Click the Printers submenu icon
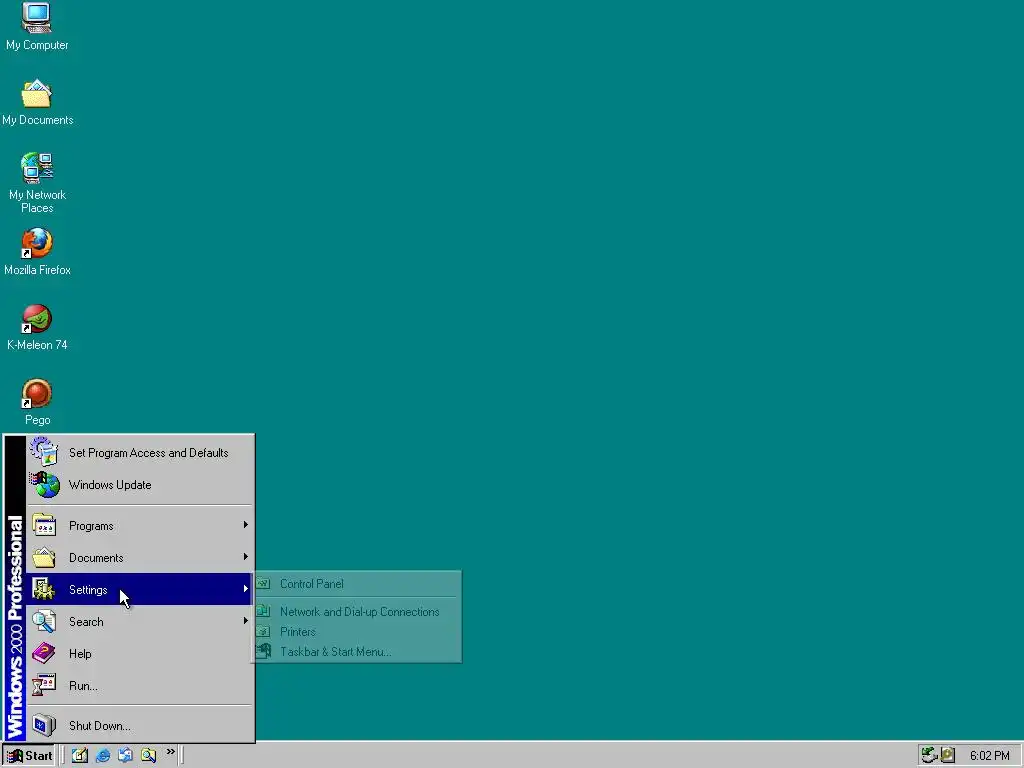 264,632
